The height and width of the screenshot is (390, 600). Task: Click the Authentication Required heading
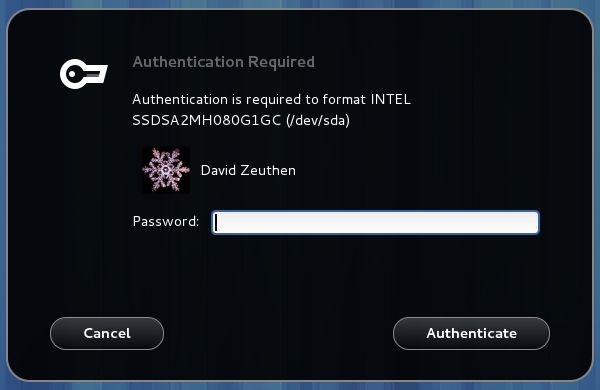(223, 62)
